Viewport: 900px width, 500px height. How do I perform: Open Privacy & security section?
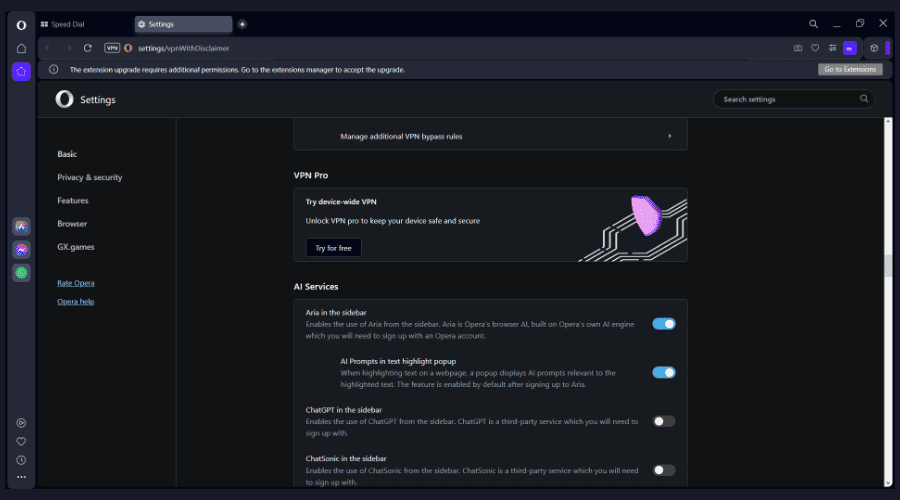[x=90, y=177]
